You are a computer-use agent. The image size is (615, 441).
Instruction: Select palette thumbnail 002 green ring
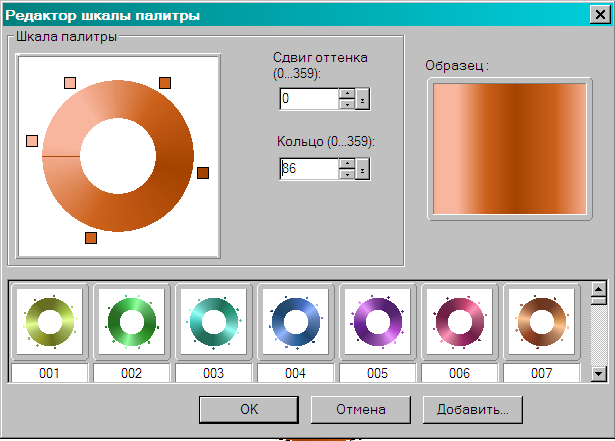[x=131, y=322]
